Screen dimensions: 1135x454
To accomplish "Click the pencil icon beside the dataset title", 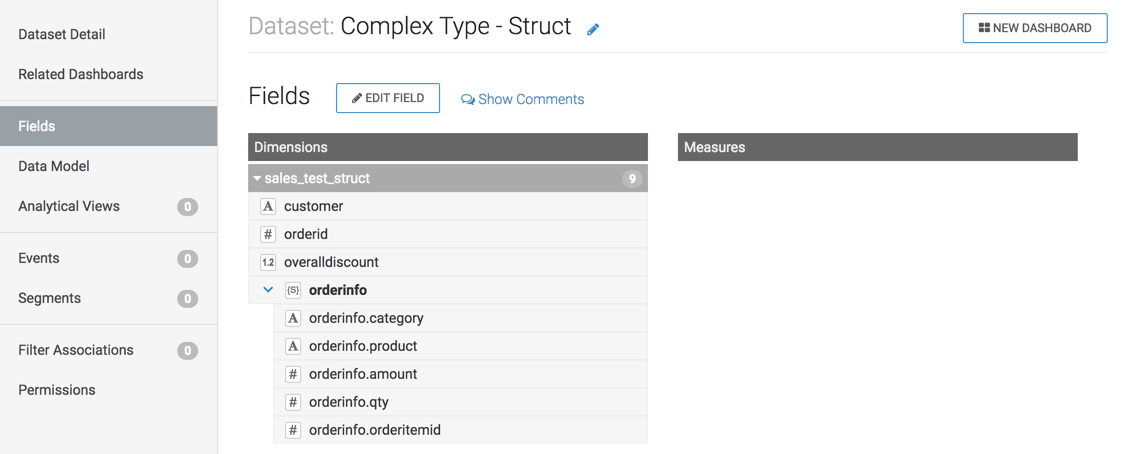I will click(x=593, y=29).
